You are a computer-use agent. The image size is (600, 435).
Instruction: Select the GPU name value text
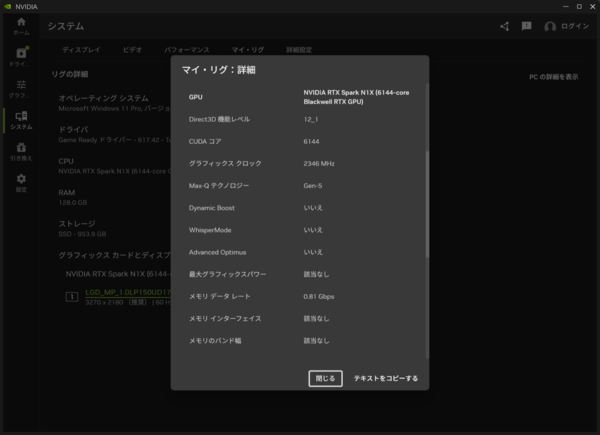click(x=356, y=97)
